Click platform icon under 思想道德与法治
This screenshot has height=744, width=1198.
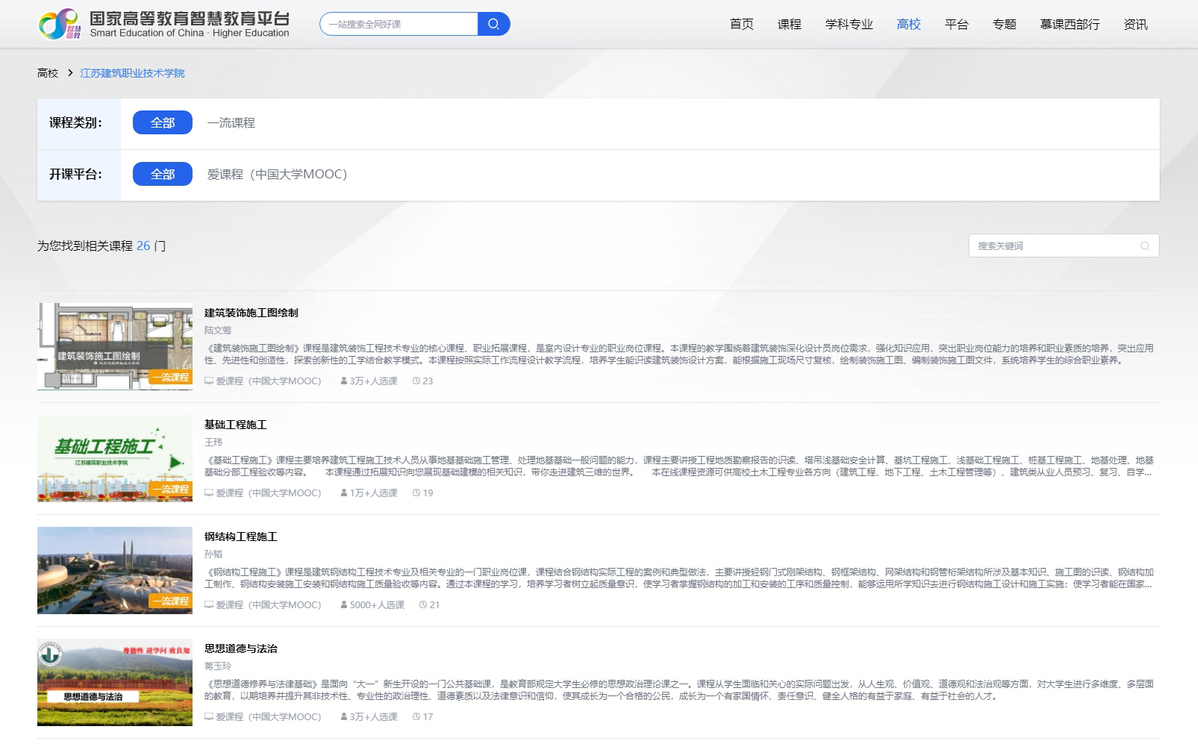(x=209, y=717)
